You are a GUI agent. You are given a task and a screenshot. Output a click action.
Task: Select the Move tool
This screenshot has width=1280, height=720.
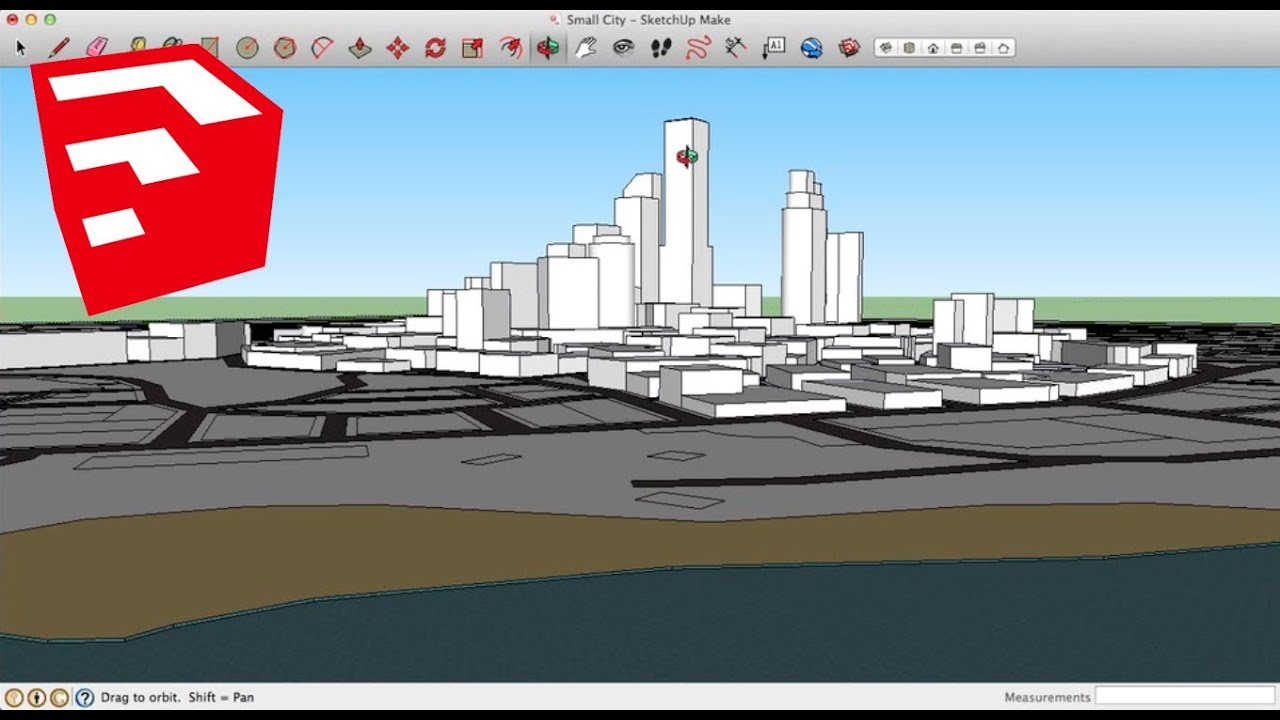[398, 47]
